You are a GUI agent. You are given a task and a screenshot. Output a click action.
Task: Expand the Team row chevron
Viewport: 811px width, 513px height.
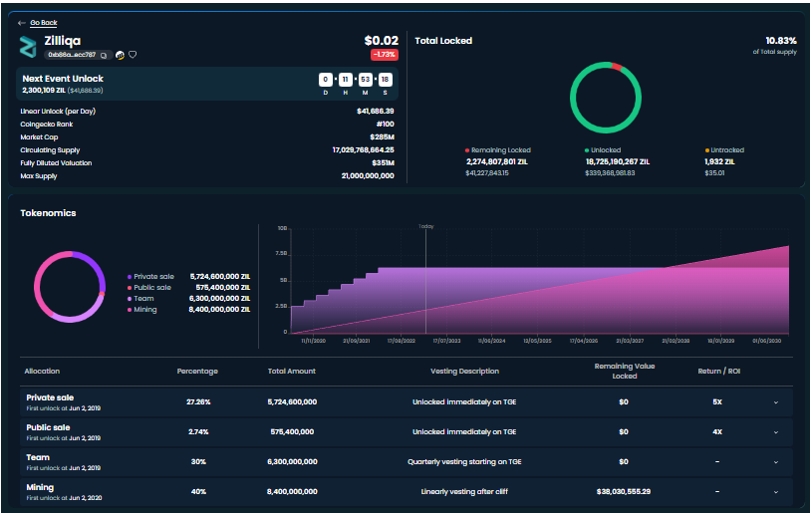(x=776, y=462)
